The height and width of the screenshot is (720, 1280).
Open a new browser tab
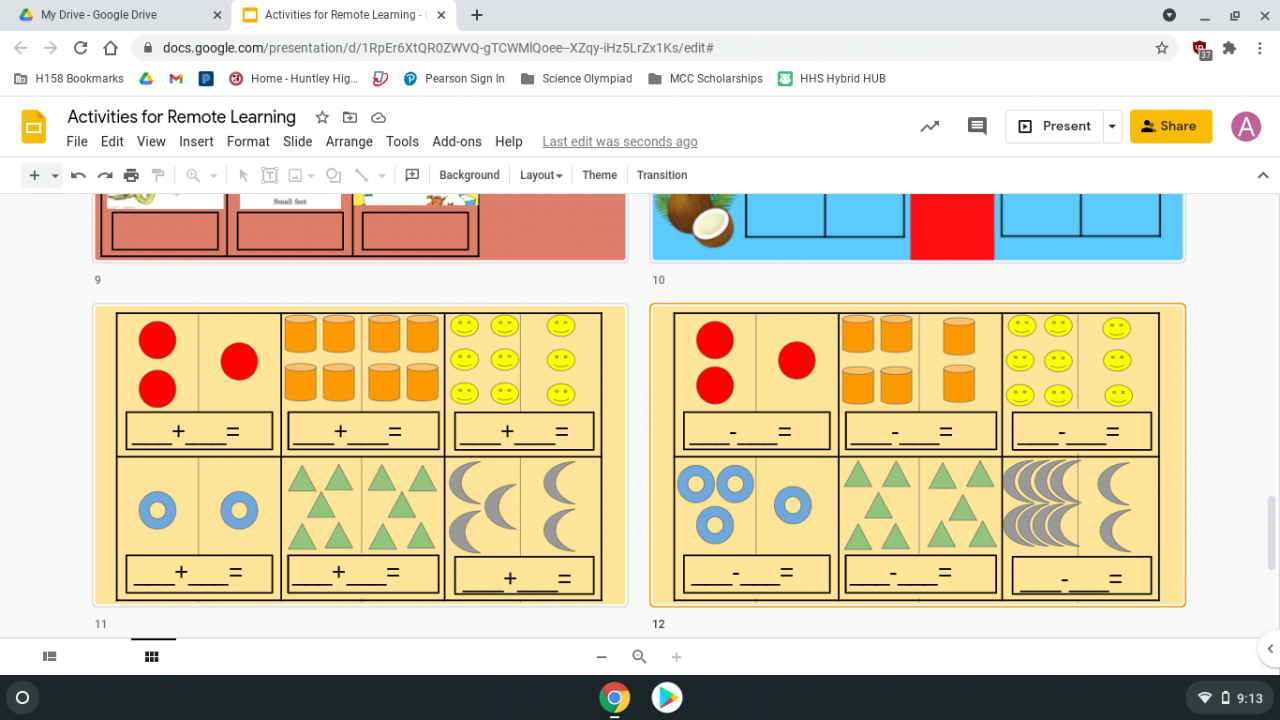(477, 15)
